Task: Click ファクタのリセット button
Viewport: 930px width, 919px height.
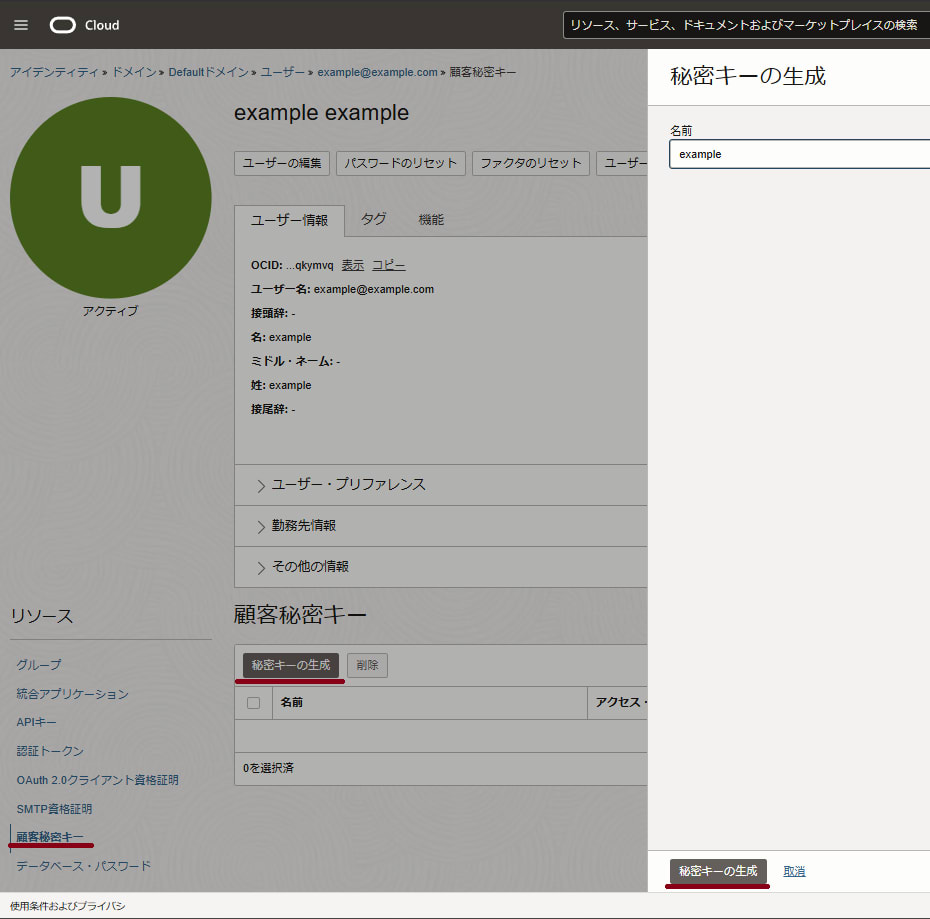Action: 531,163
